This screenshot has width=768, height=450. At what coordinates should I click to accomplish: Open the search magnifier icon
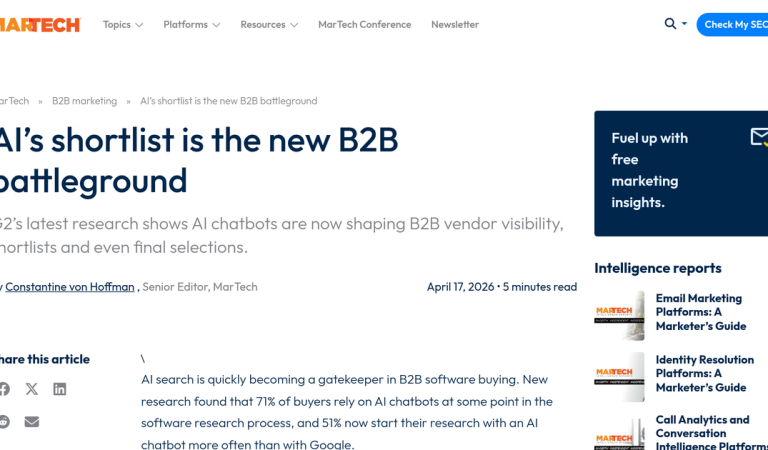pos(670,24)
